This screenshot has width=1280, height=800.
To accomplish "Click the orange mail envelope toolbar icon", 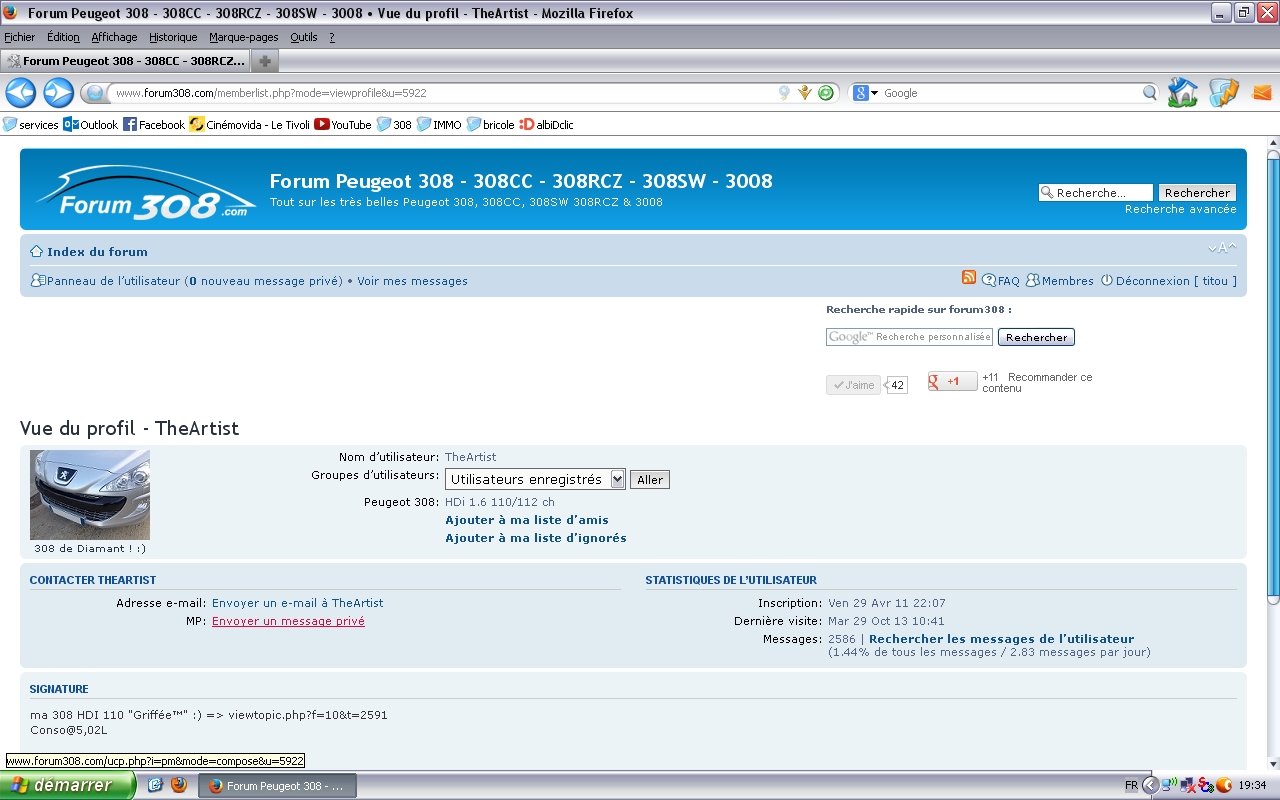I will (1262, 93).
